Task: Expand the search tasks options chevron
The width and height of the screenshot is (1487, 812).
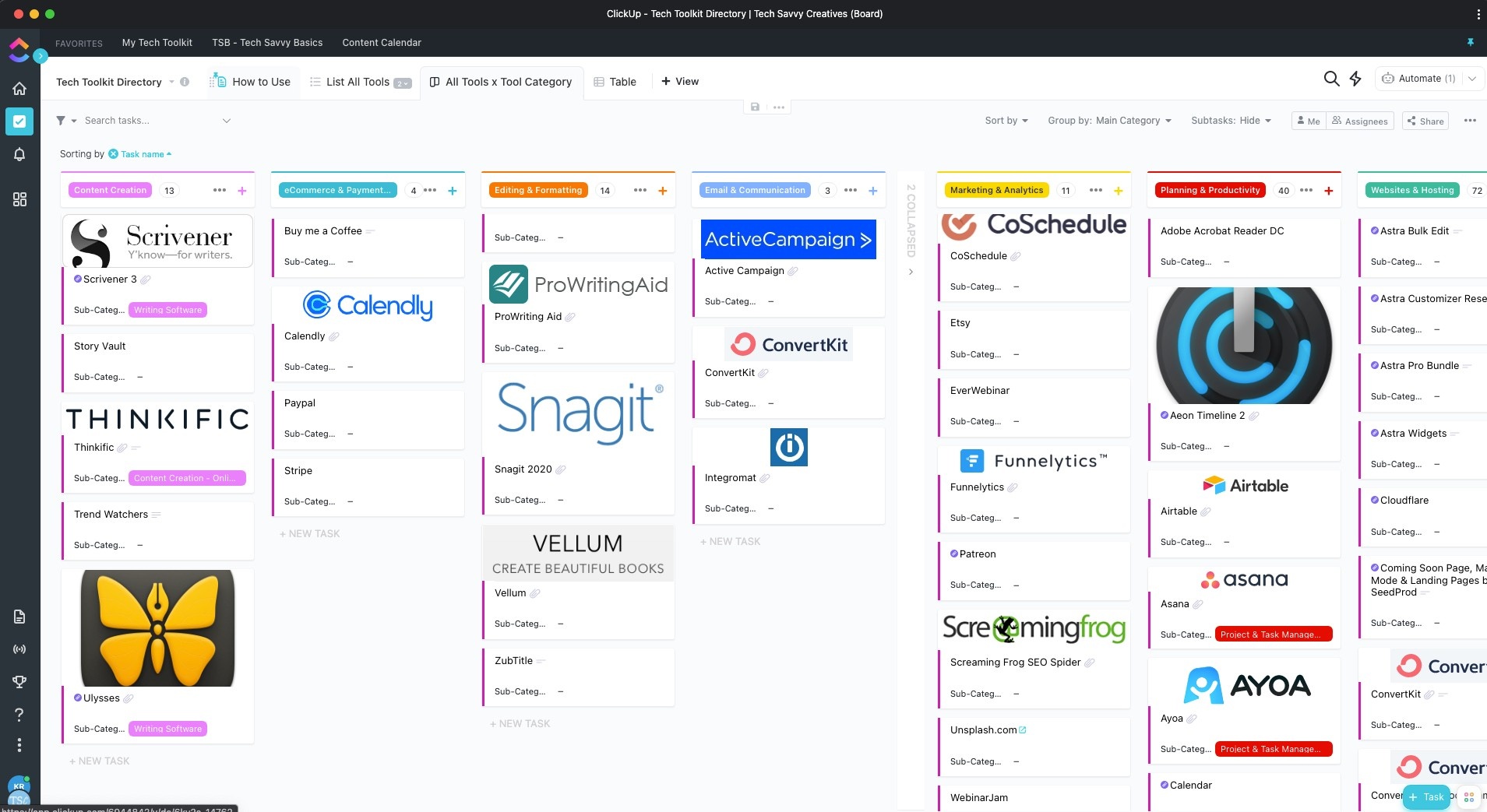Action: (x=227, y=121)
